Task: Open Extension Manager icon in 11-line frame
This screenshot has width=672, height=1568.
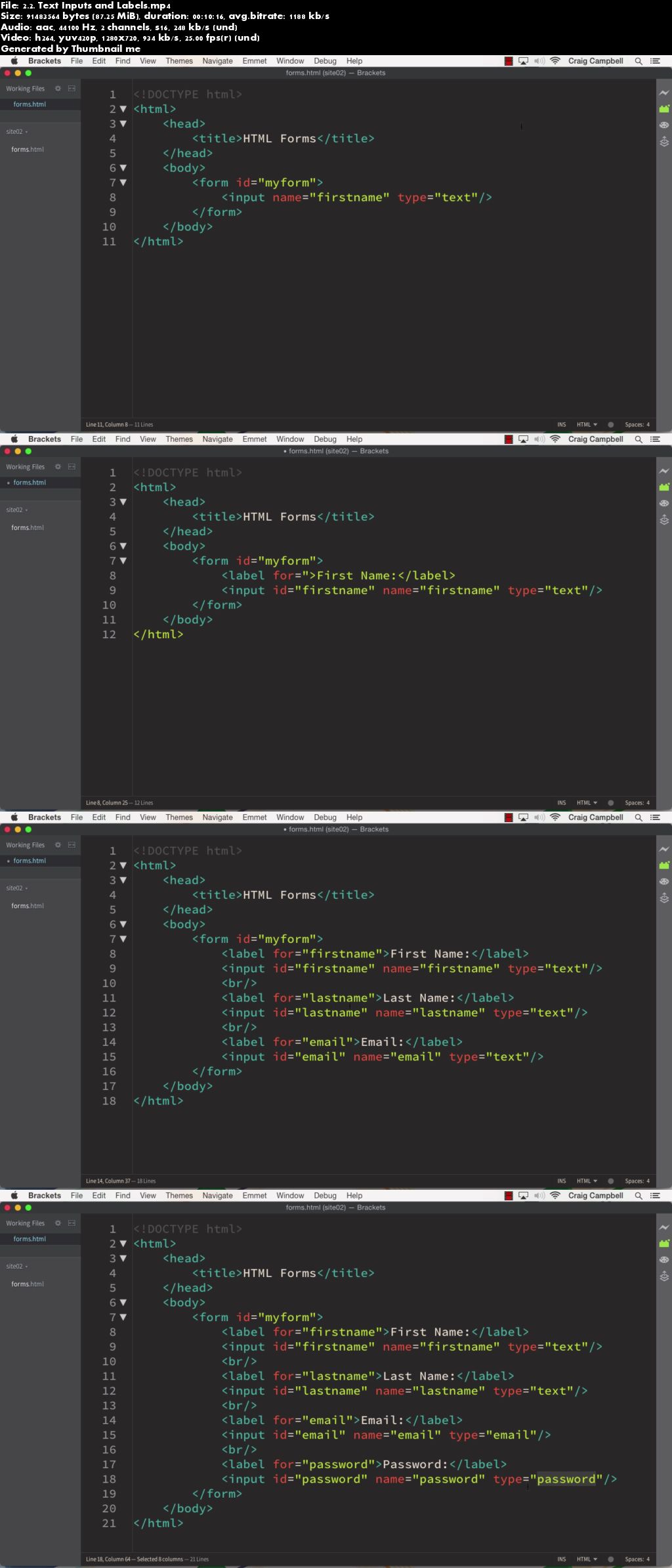Action: 664,109
